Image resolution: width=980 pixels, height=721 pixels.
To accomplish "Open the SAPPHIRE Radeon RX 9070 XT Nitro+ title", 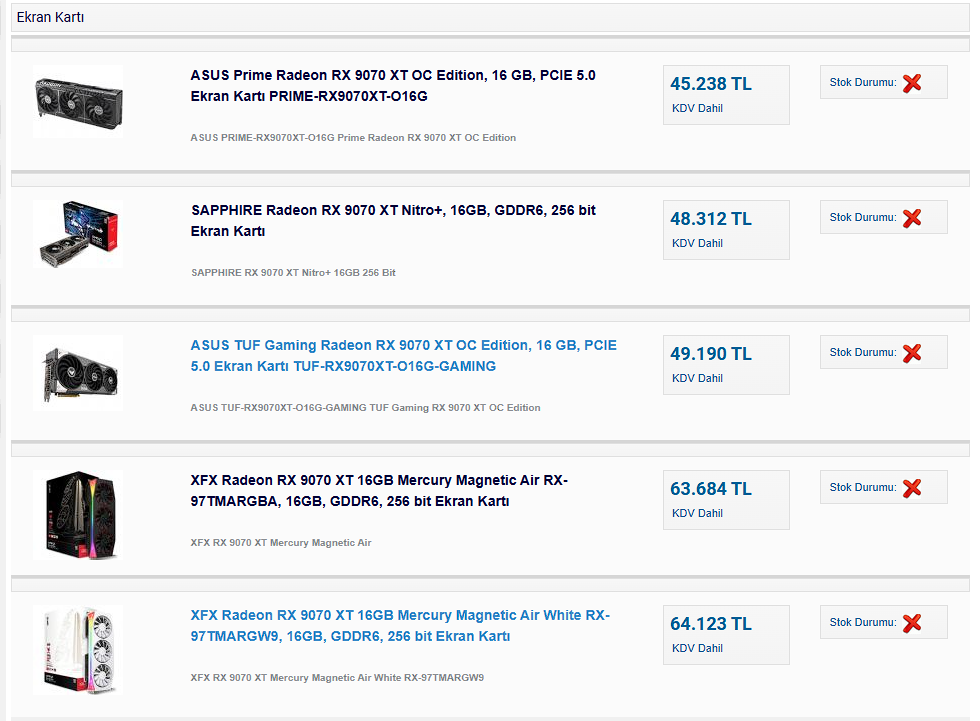I will 393,221.
